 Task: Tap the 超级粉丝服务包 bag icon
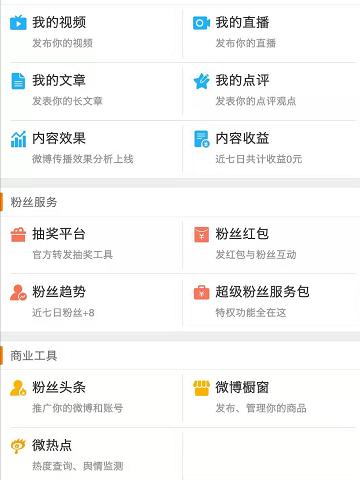[x=201, y=292]
